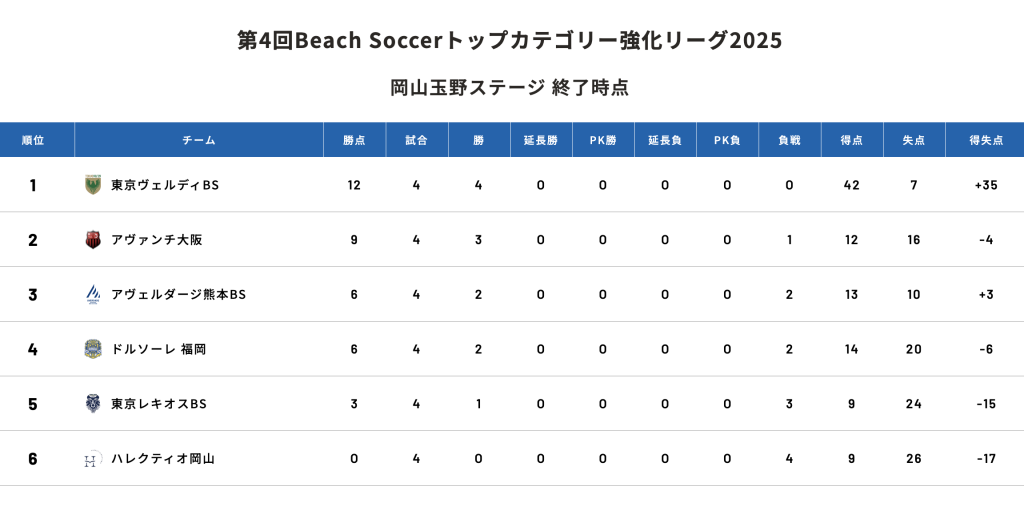Click the PK勝 column header
1024x507 pixels.
tap(603, 140)
